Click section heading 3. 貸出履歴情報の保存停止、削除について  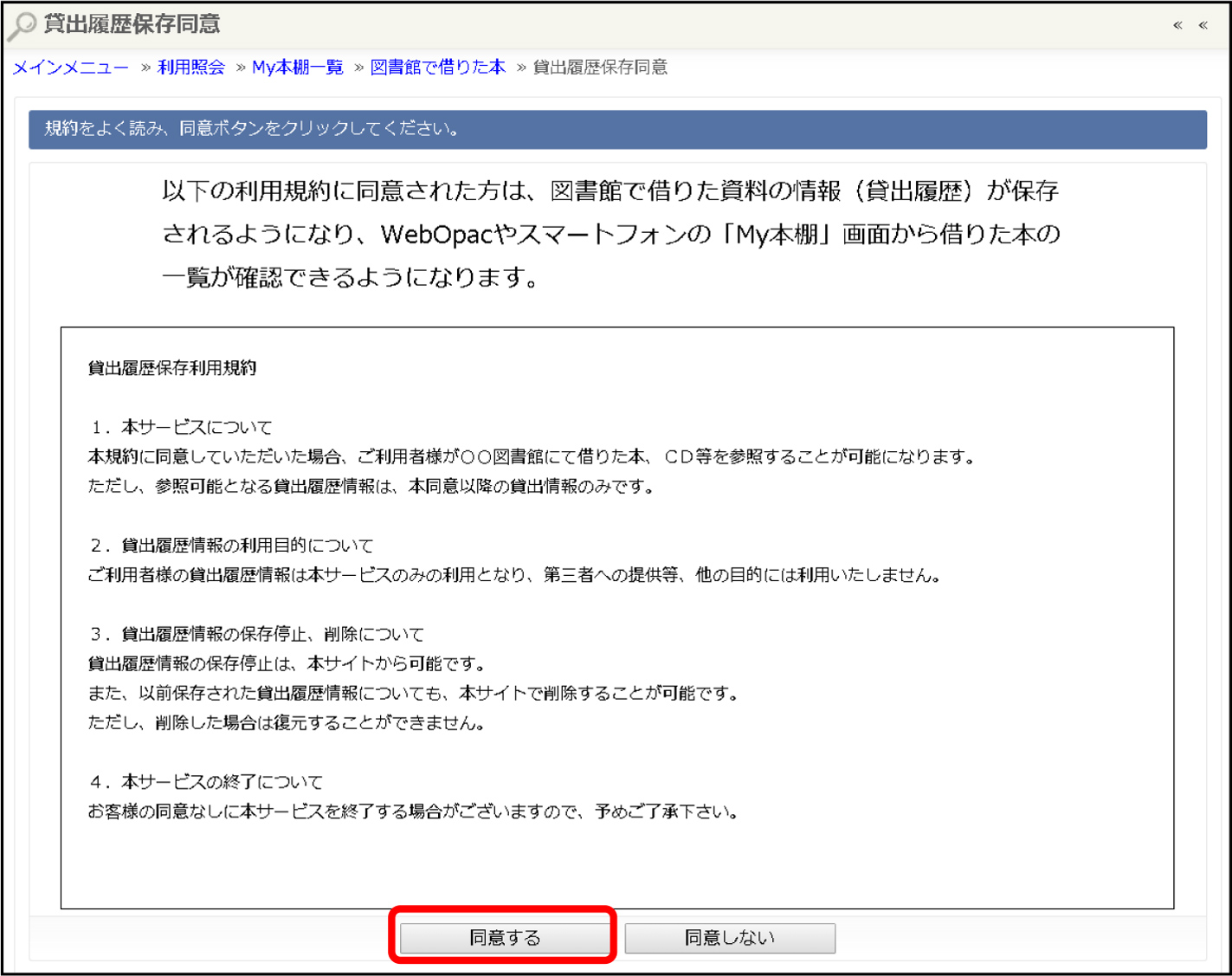tap(256, 634)
